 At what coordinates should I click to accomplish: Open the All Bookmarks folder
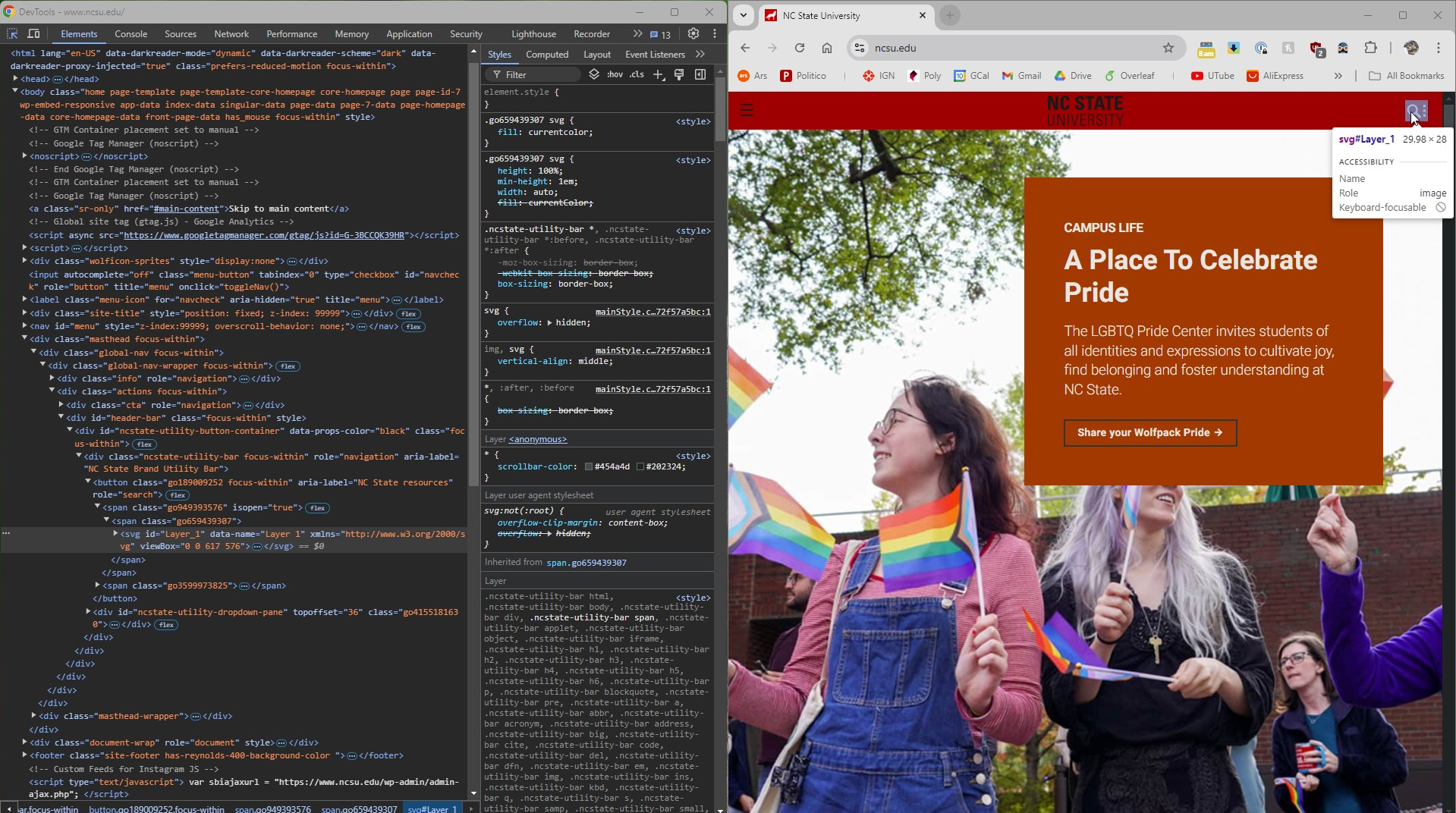[1406, 76]
